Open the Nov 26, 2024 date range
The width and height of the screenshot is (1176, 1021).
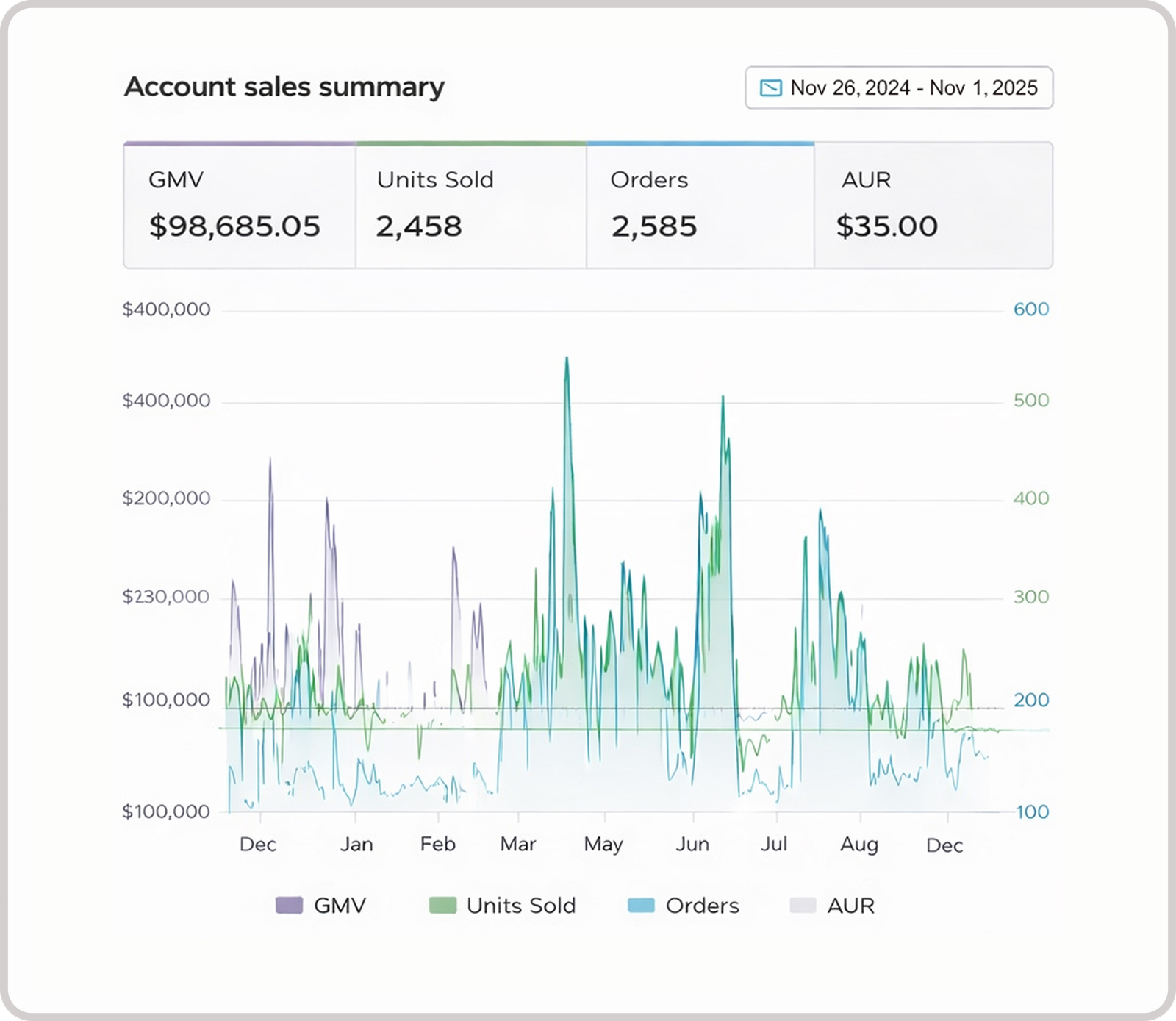tap(914, 88)
